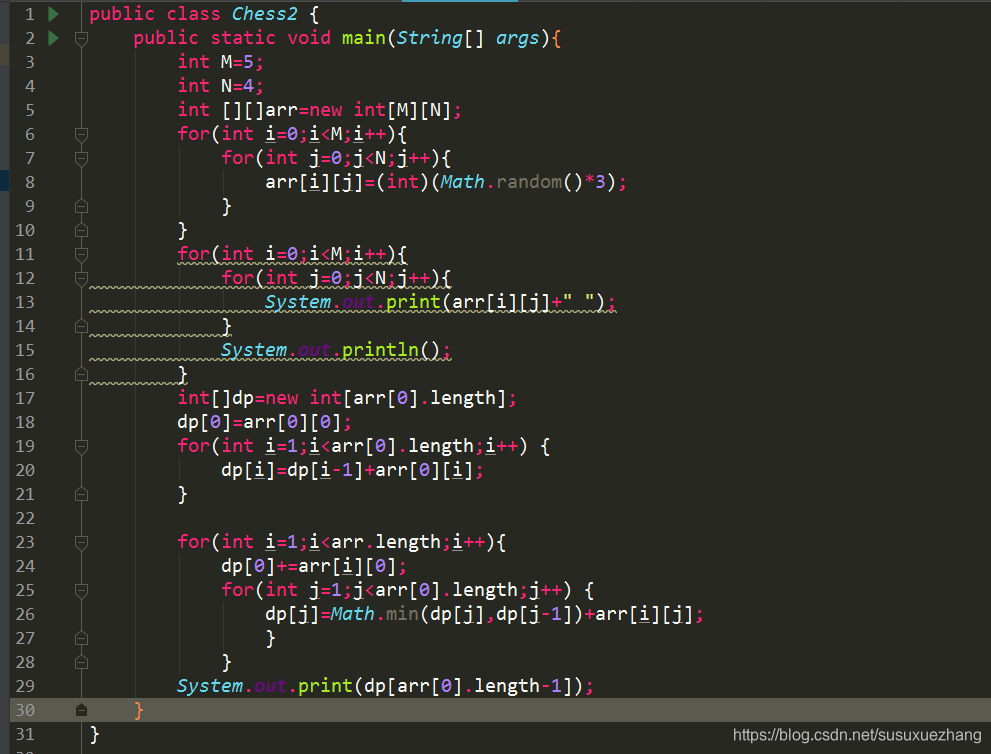Collapse the for loop on line 23

pyautogui.click(x=81, y=543)
